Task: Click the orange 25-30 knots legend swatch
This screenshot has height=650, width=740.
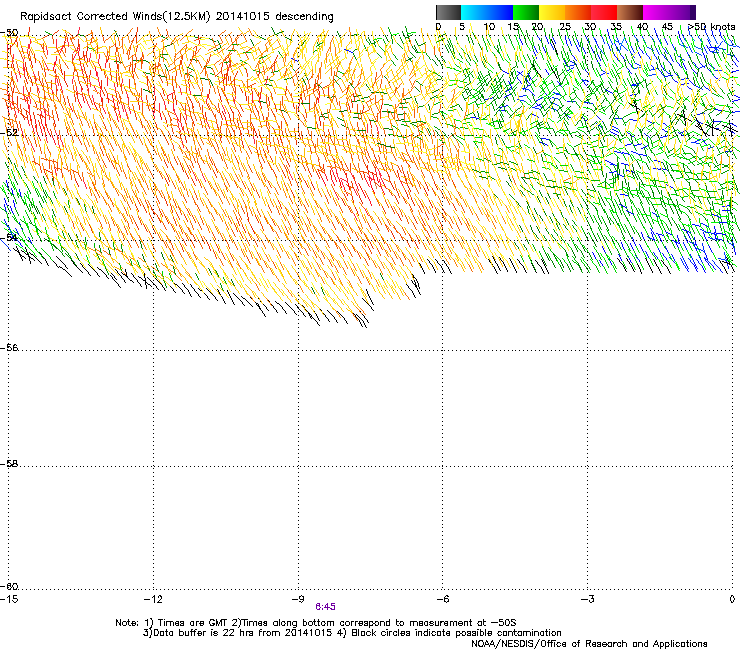Action: (x=578, y=12)
